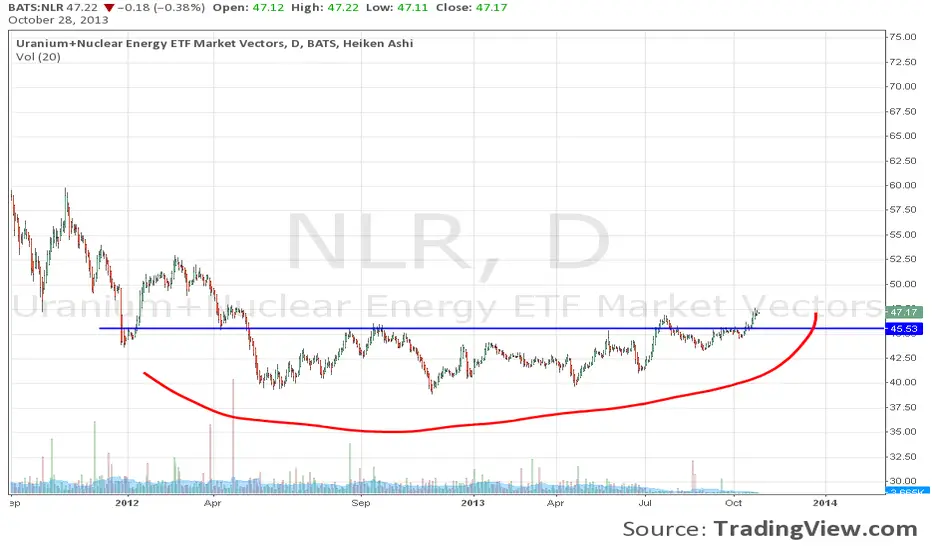Click the 60.00 price axis label
The height and width of the screenshot is (550, 932).
(x=902, y=185)
